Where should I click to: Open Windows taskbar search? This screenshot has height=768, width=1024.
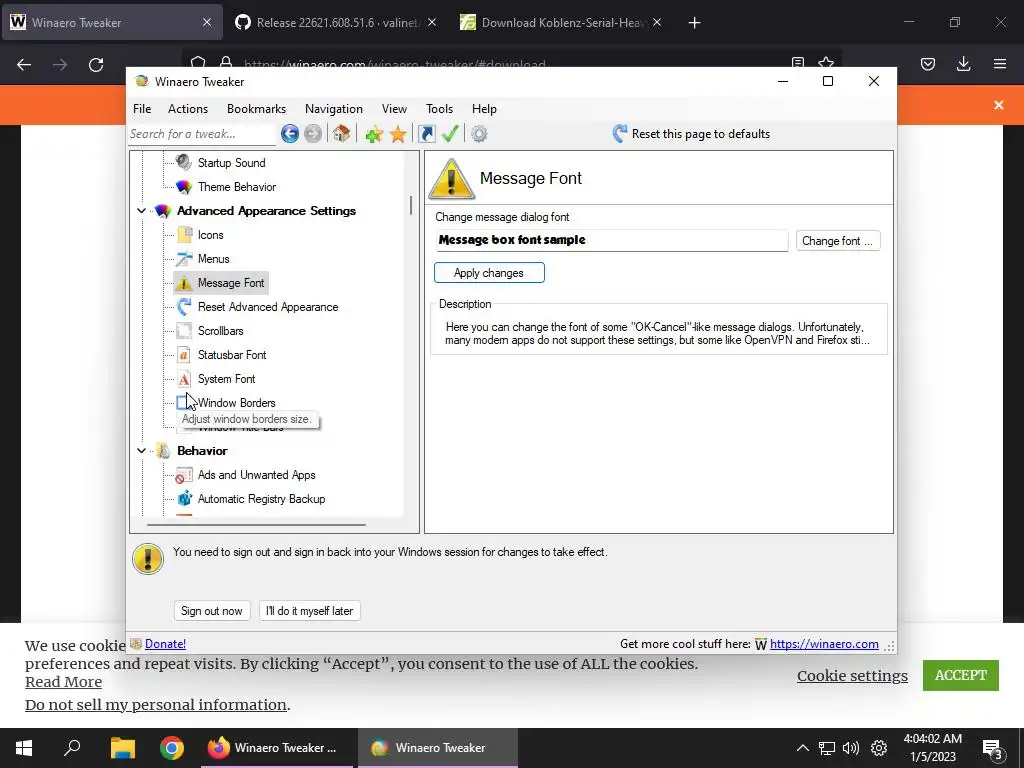tap(72, 748)
